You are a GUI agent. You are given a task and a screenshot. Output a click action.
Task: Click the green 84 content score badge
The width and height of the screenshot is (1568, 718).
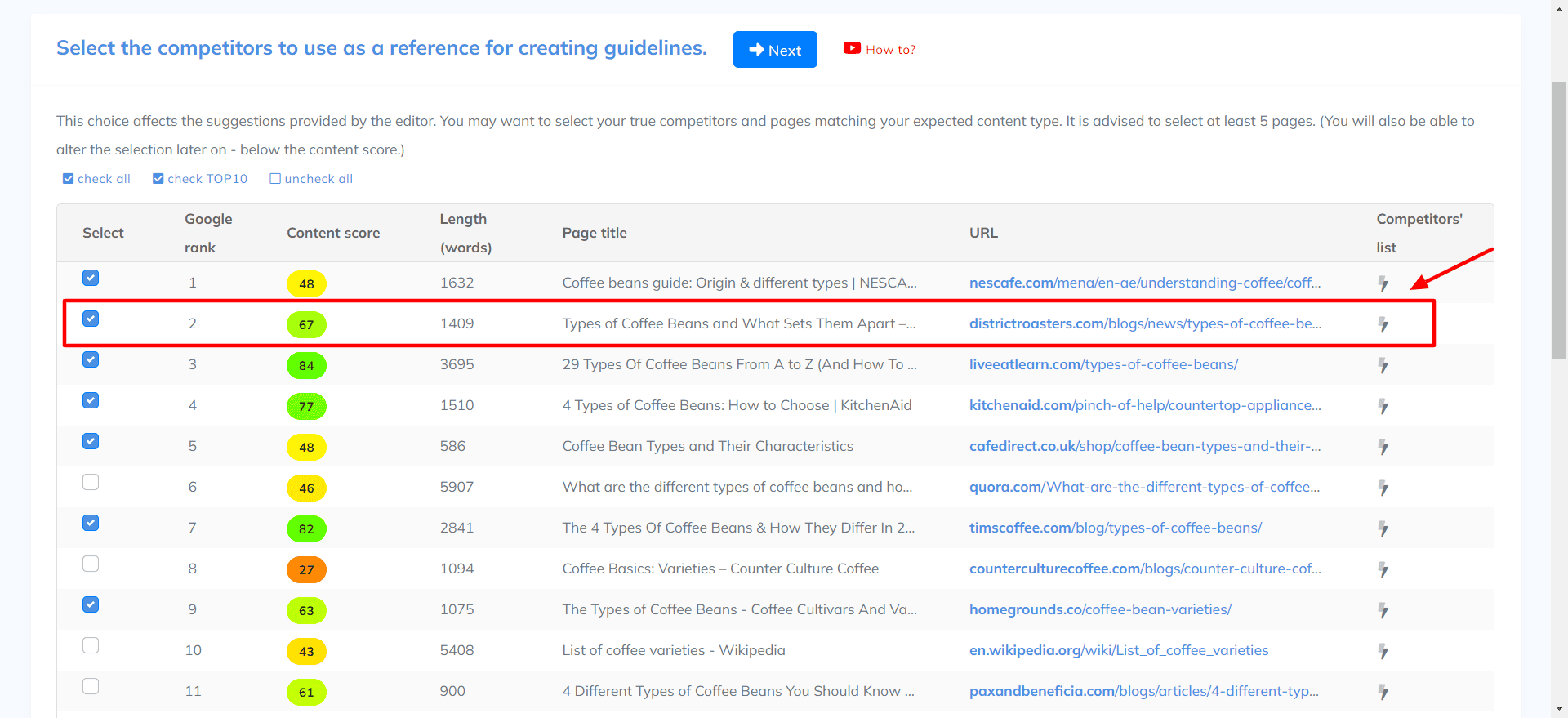pyautogui.click(x=306, y=365)
